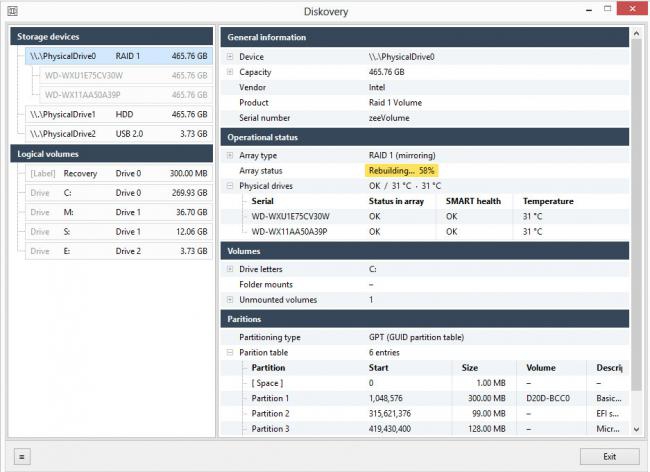Click the 6 entries value
The width and height of the screenshot is (650, 472).
(384, 353)
